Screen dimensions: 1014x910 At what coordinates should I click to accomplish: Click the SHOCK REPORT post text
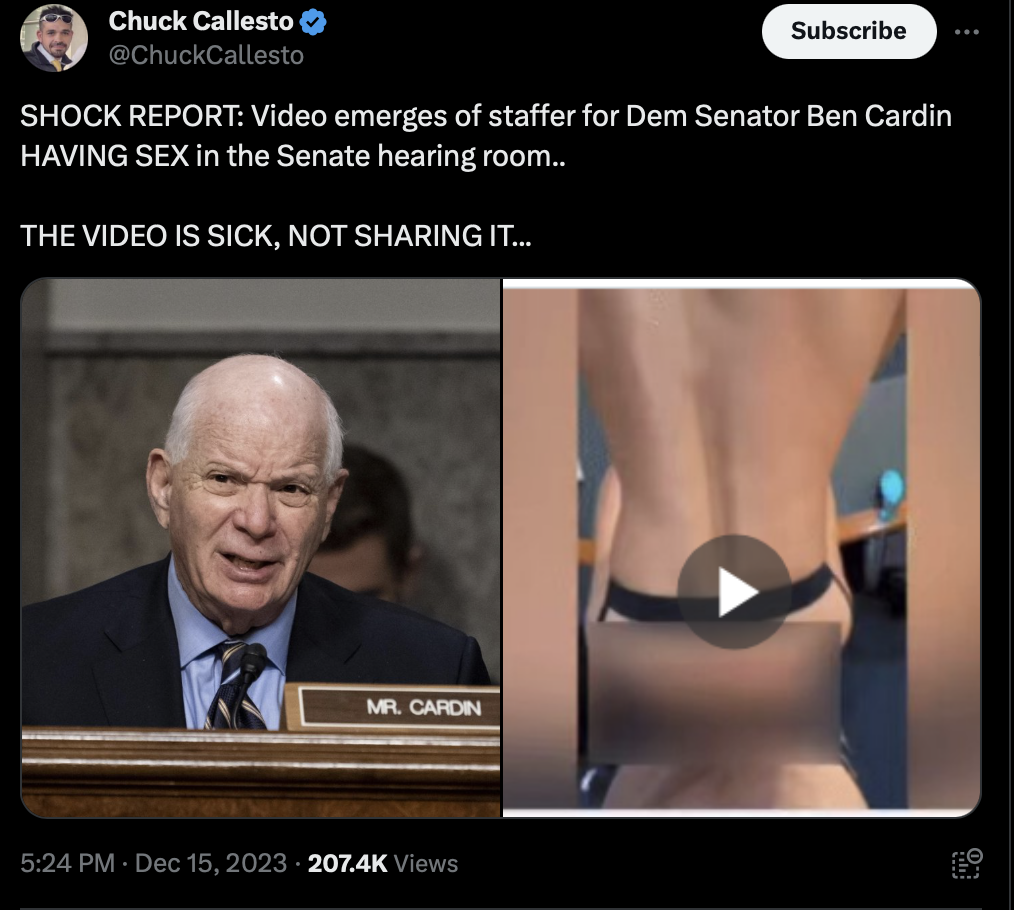tap(486, 116)
